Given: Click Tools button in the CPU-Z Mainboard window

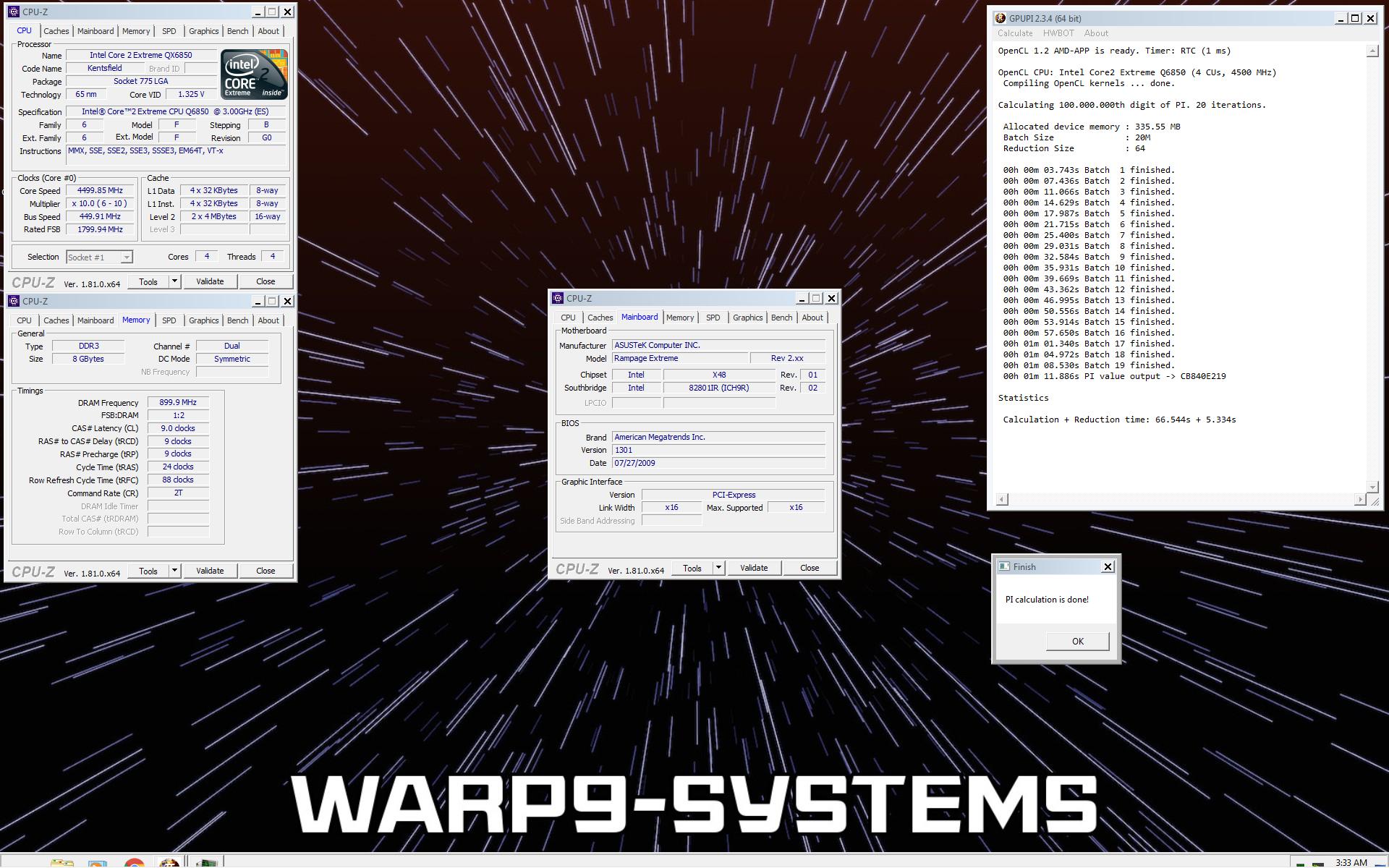Looking at the screenshot, I should tap(692, 568).
